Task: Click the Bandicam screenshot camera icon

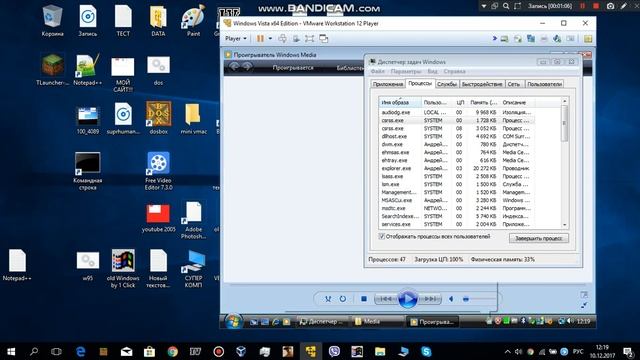Action: [x=610, y=6]
